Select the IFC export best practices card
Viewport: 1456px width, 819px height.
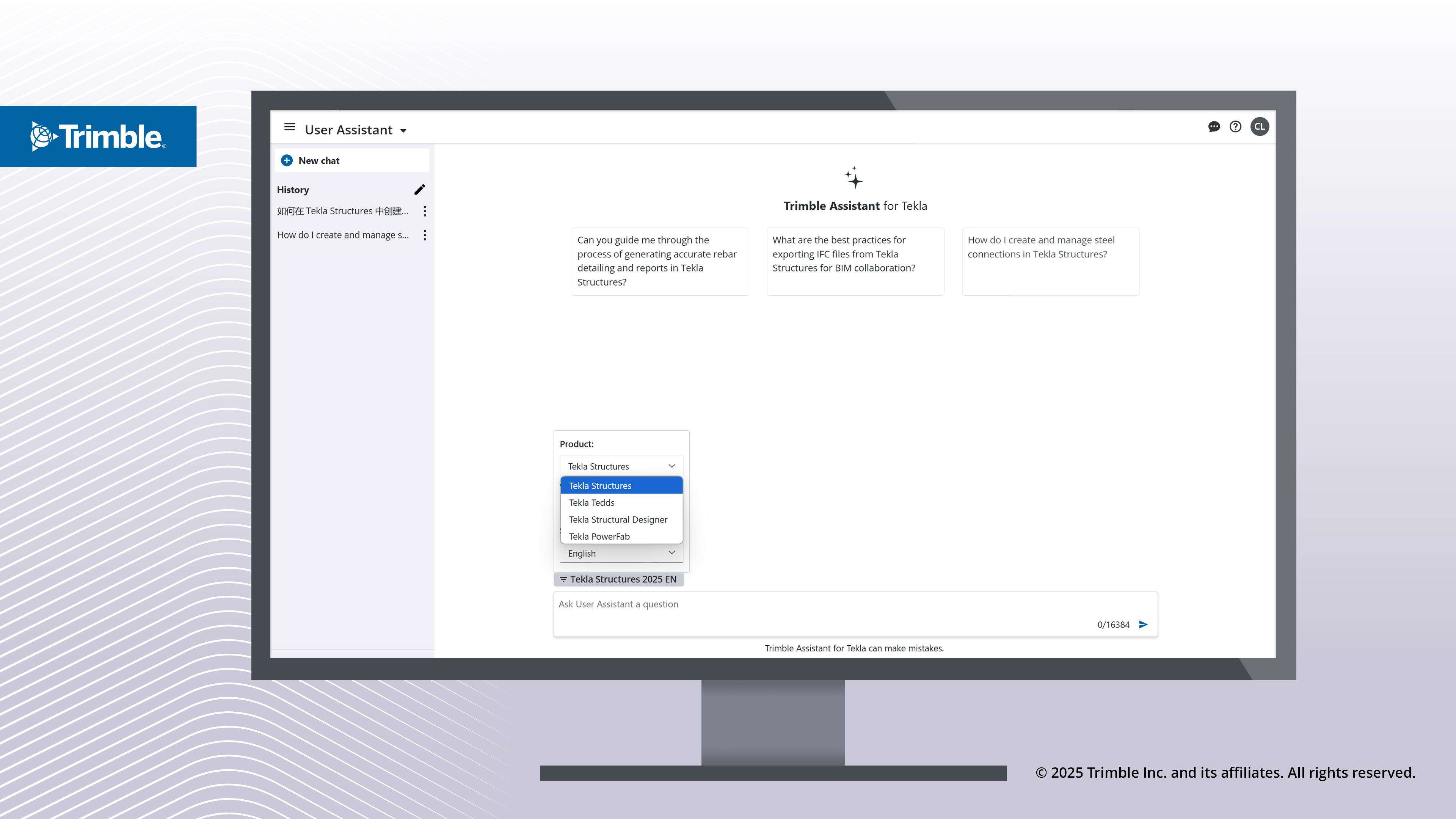pos(855,261)
